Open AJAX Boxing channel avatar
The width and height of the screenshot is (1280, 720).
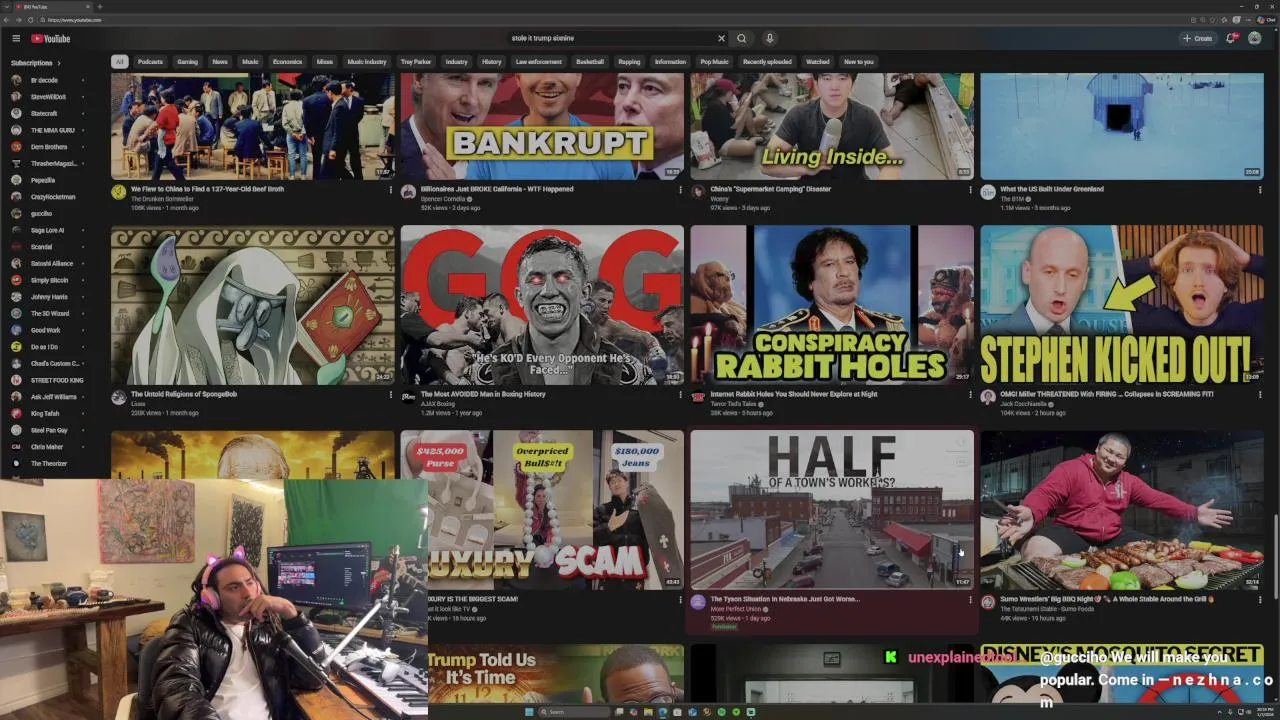pos(408,397)
